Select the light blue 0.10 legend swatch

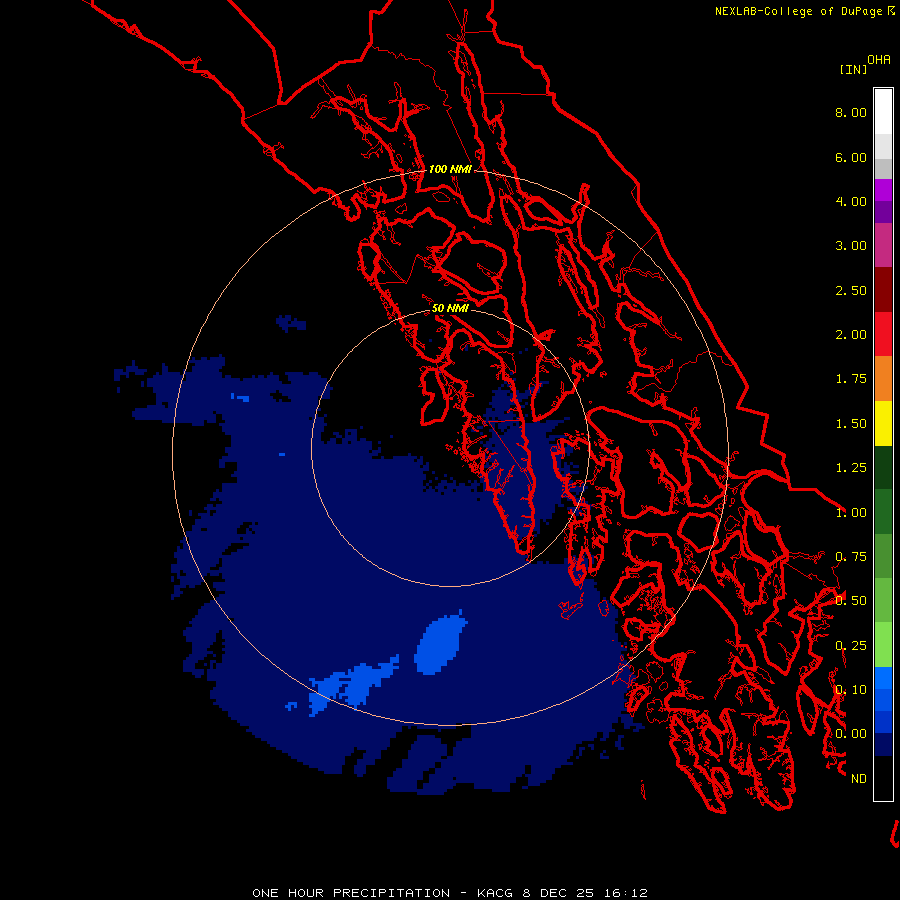coord(883,678)
